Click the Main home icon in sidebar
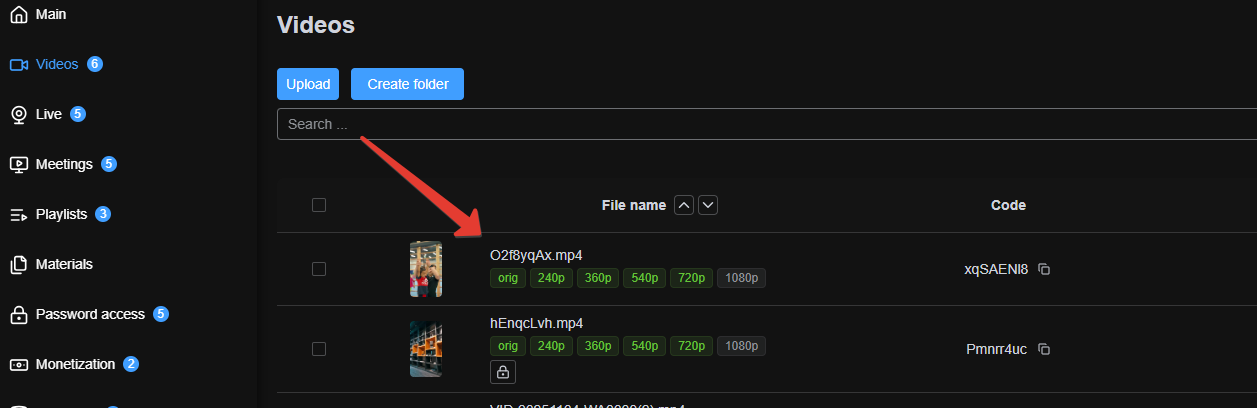Image resolution: width=1257 pixels, height=408 pixels. click(x=18, y=15)
